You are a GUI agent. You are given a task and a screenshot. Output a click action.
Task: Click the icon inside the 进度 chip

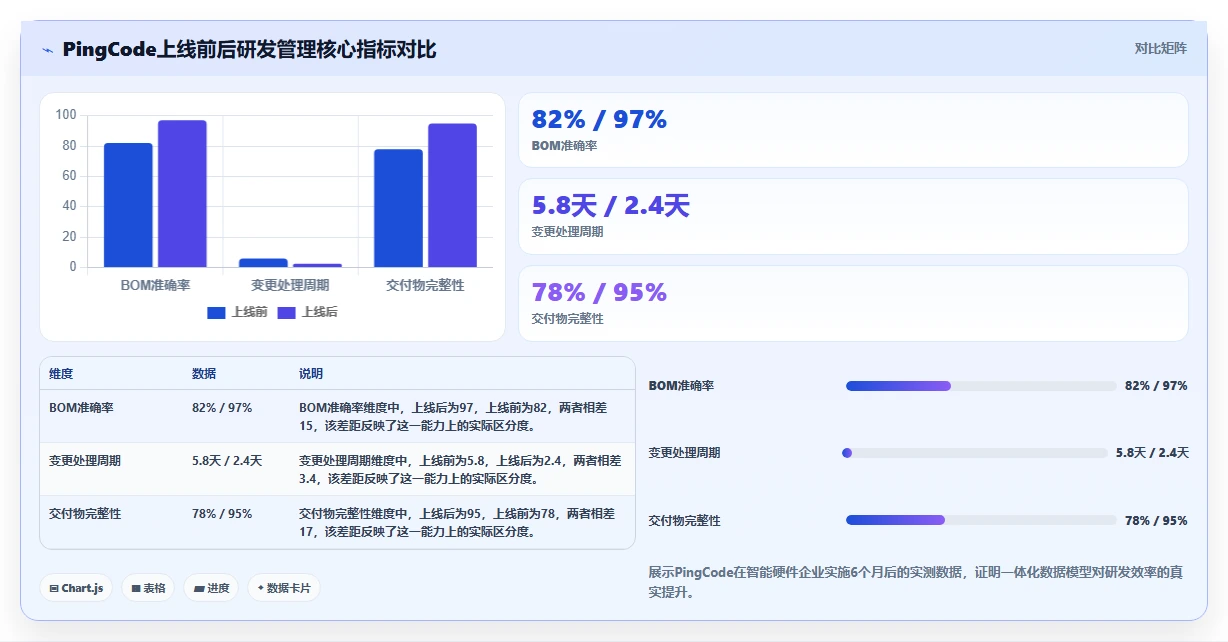(x=199, y=589)
